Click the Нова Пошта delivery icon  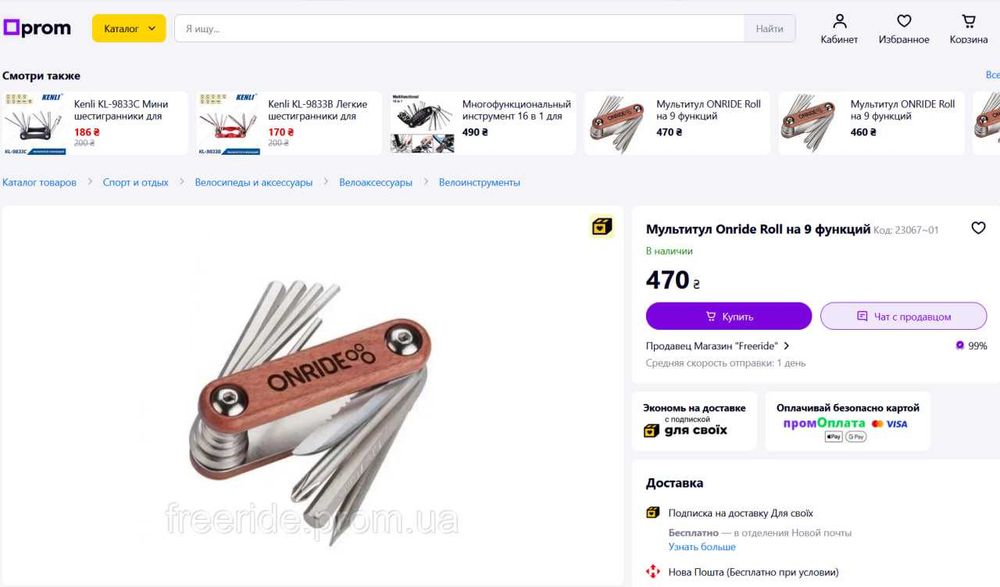652,571
